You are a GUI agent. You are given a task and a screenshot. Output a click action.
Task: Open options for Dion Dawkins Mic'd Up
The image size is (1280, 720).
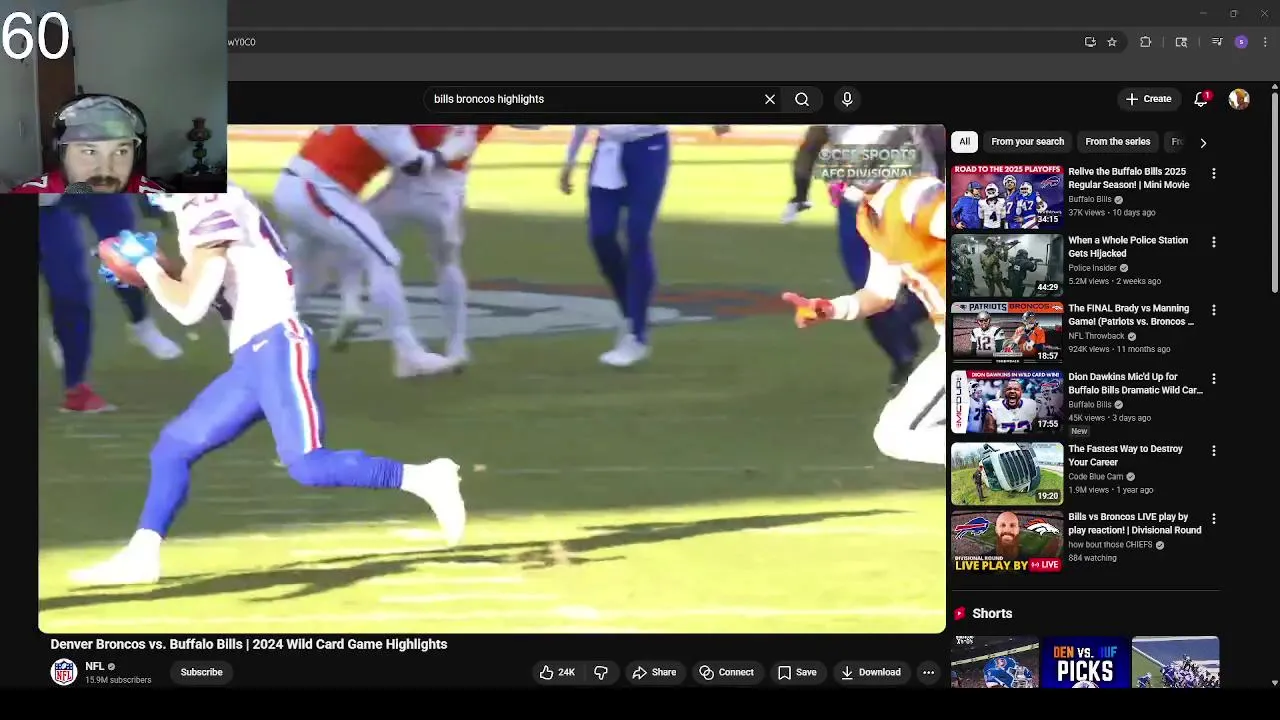[x=1214, y=379]
